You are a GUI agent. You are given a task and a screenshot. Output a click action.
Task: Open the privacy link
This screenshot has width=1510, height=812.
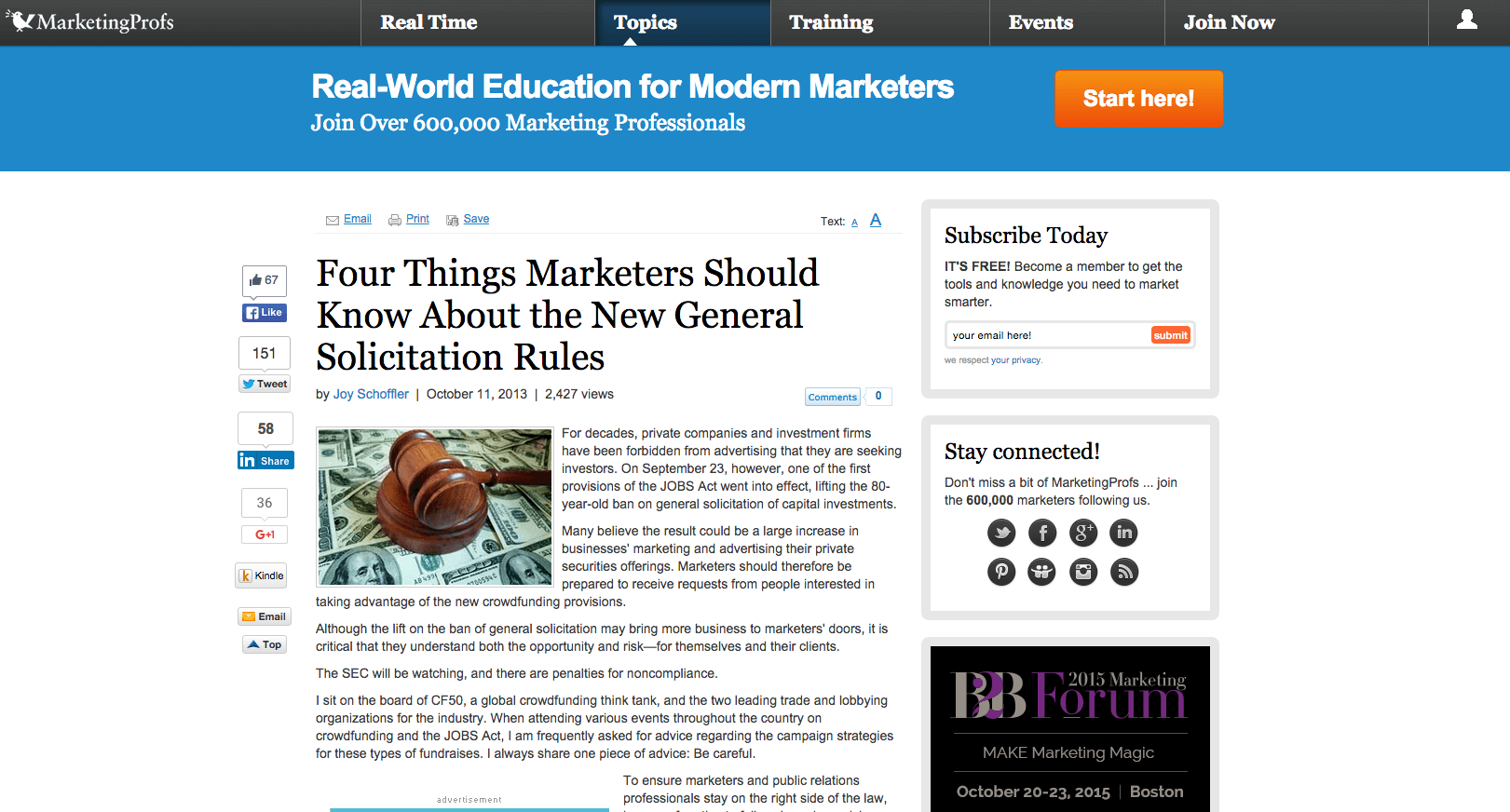point(1016,360)
